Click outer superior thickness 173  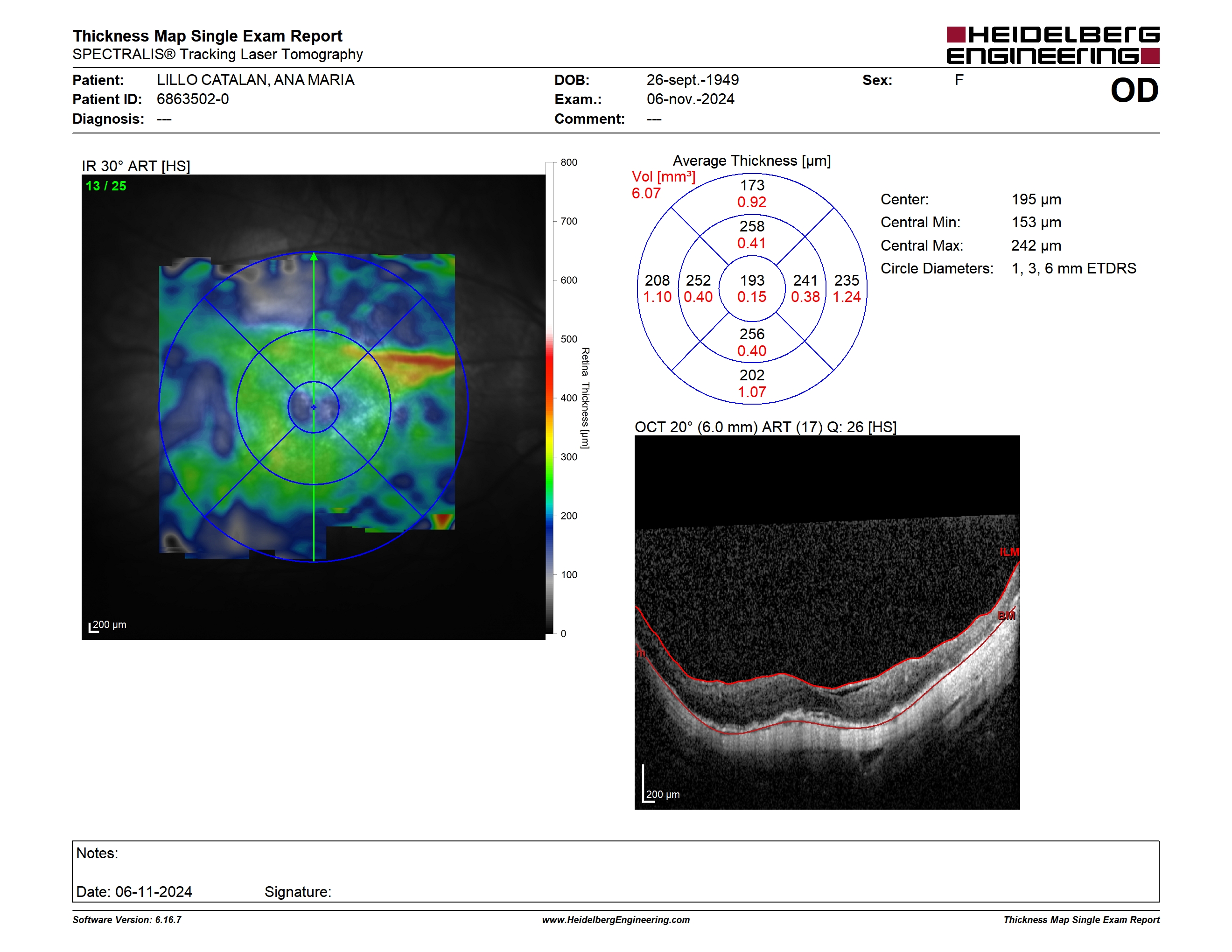[753, 185]
